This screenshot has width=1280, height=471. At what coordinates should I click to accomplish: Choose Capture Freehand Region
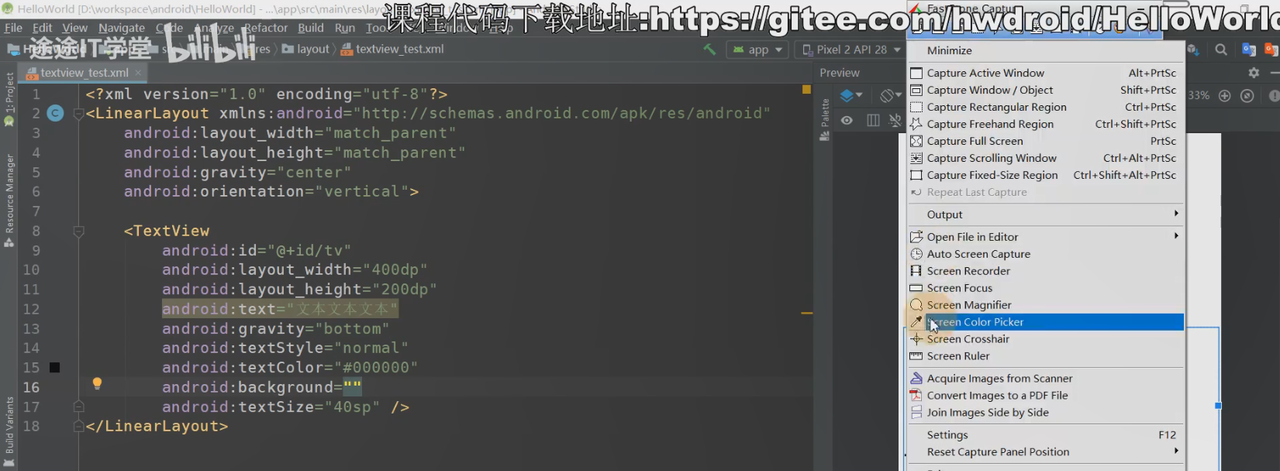pyautogui.click(x=1045, y=124)
